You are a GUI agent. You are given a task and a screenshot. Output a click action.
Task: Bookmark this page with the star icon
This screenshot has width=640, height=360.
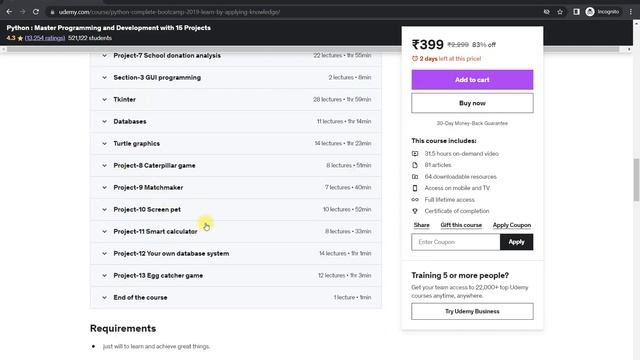point(560,12)
